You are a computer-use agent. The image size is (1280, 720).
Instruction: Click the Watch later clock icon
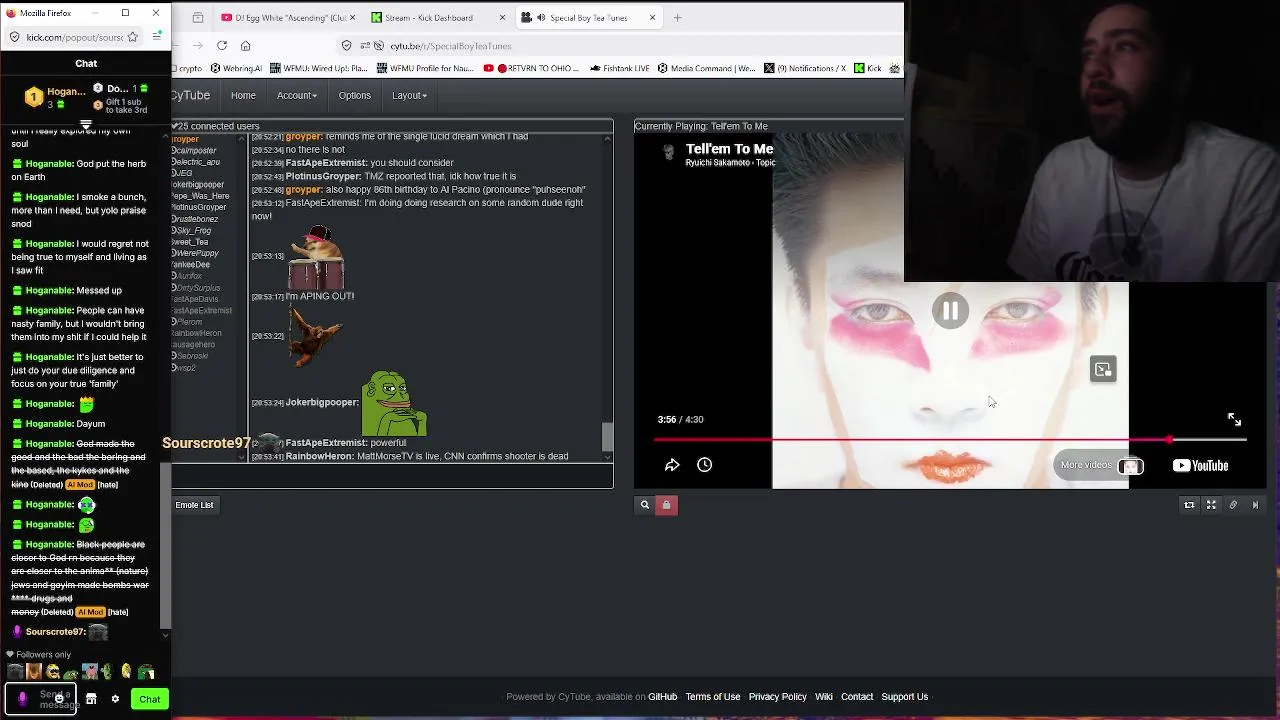click(x=704, y=465)
